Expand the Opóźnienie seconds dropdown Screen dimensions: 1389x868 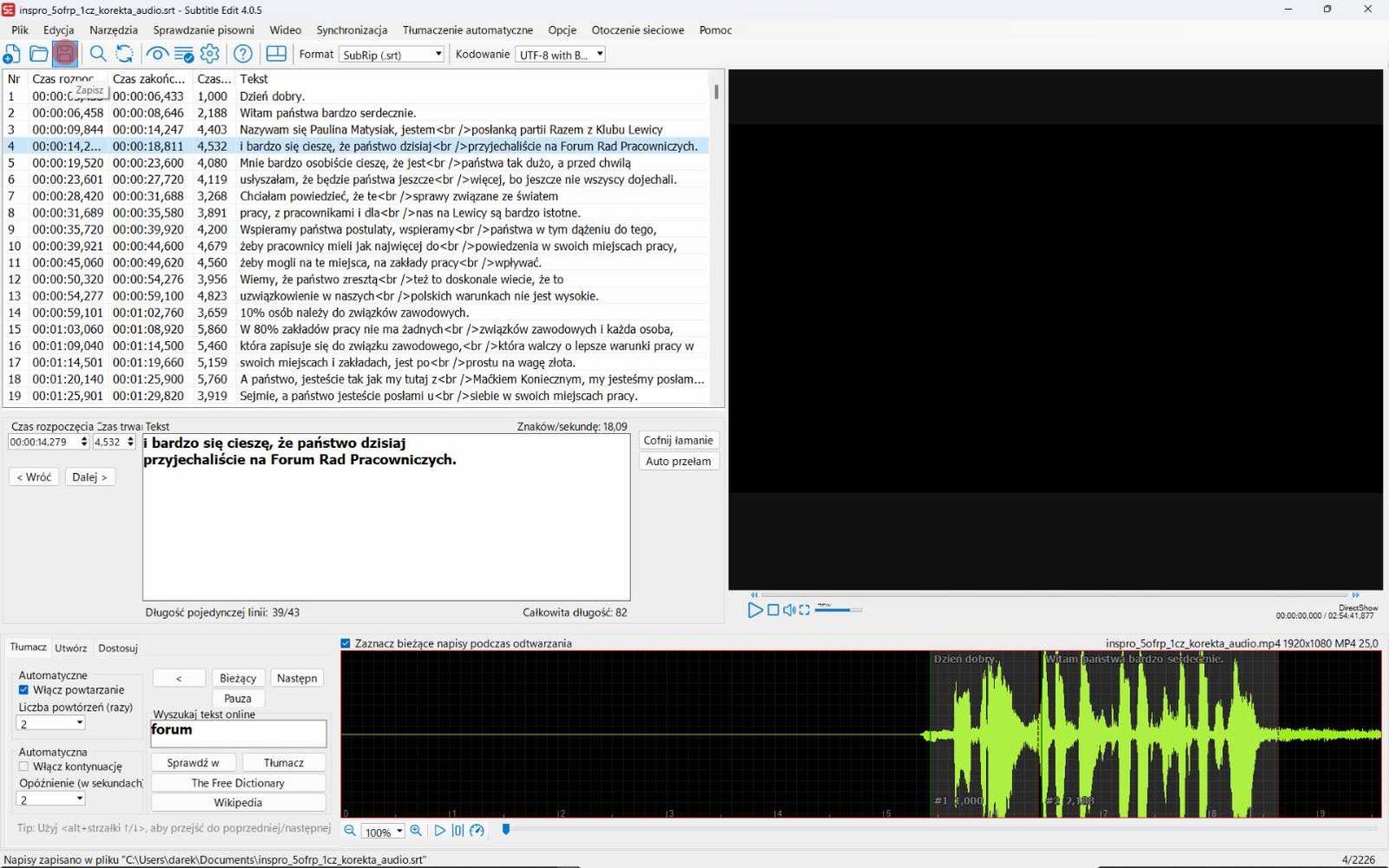coord(51,799)
